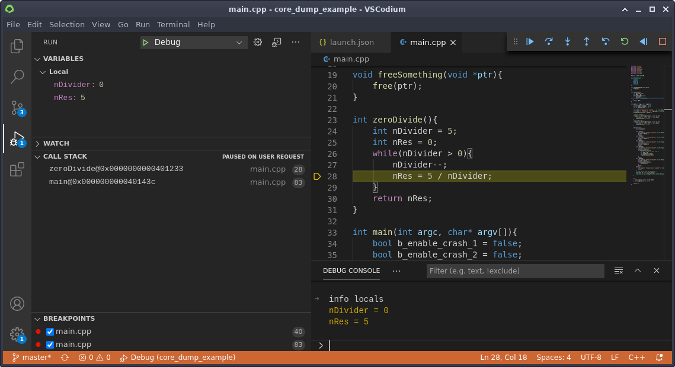Screen dimensions: 675x367
Task: Collapse the BREAKPOINTS section
Action: pyautogui.click(x=37, y=319)
